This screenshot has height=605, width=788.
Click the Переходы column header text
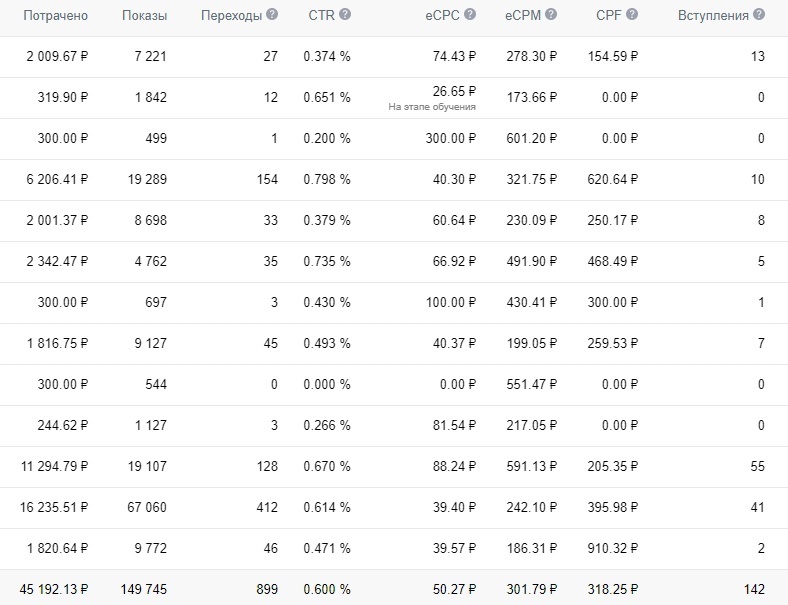[231, 16]
